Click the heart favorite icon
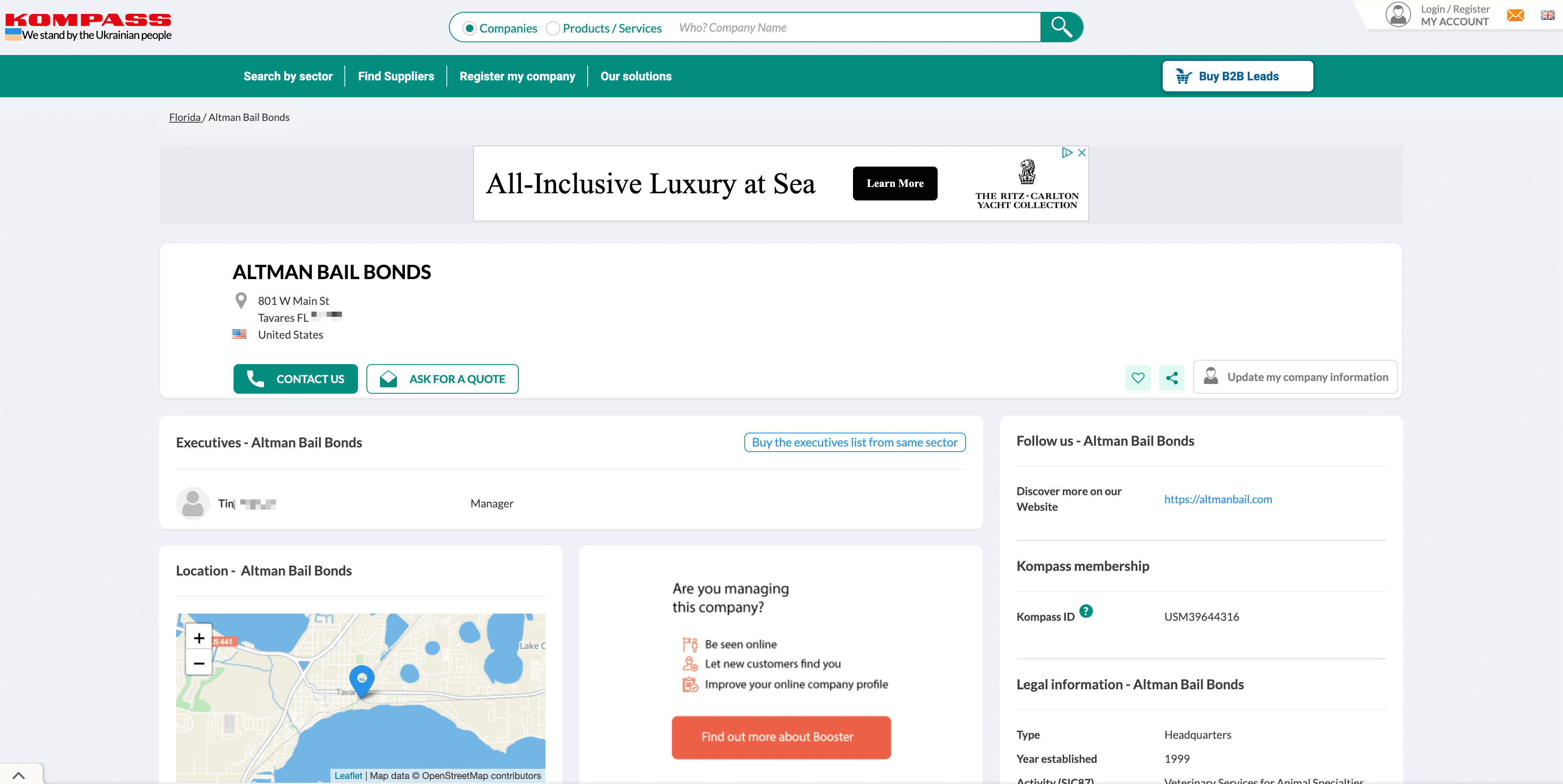 [1138, 378]
